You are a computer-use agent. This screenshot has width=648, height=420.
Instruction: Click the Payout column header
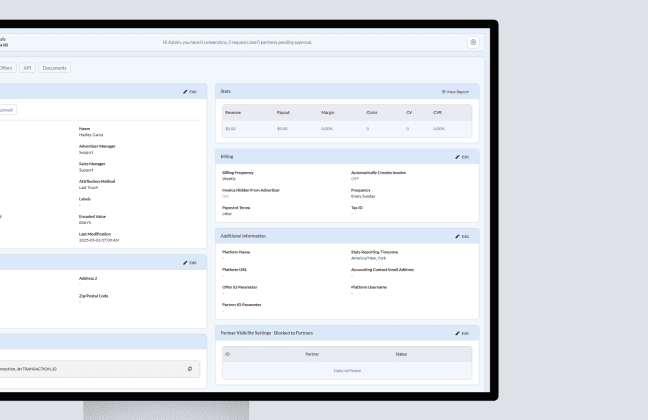[283, 112]
